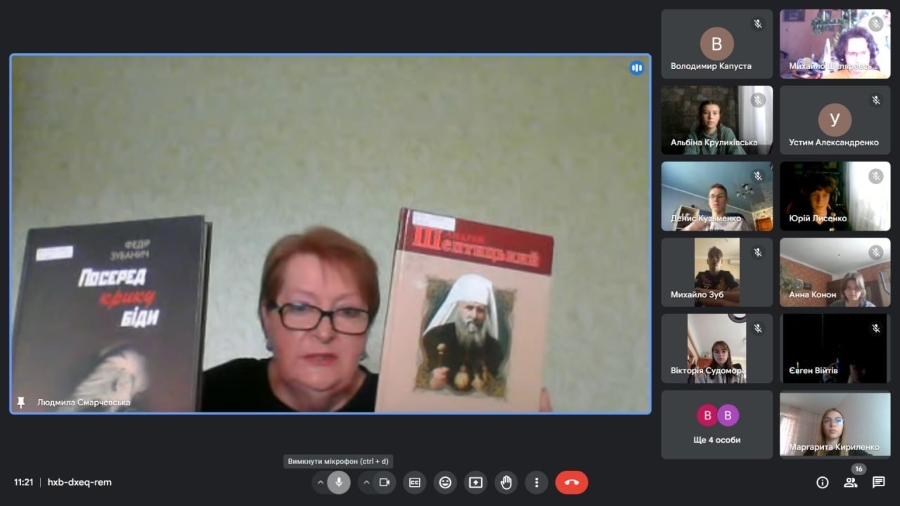Image resolution: width=900 pixels, height=506 pixels.
Task: Click the 11:21 clock text
Action: point(24,482)
